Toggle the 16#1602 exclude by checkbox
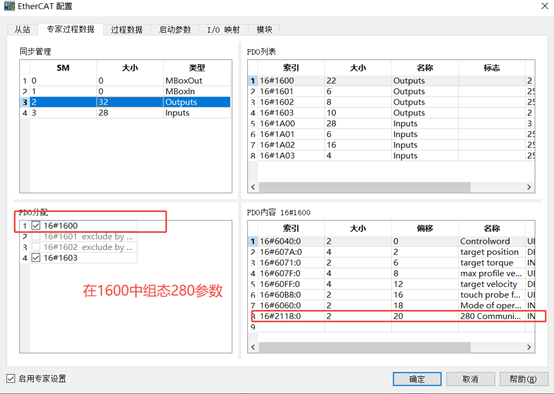This screenshot has height=394, width=554. coord(36,247)
